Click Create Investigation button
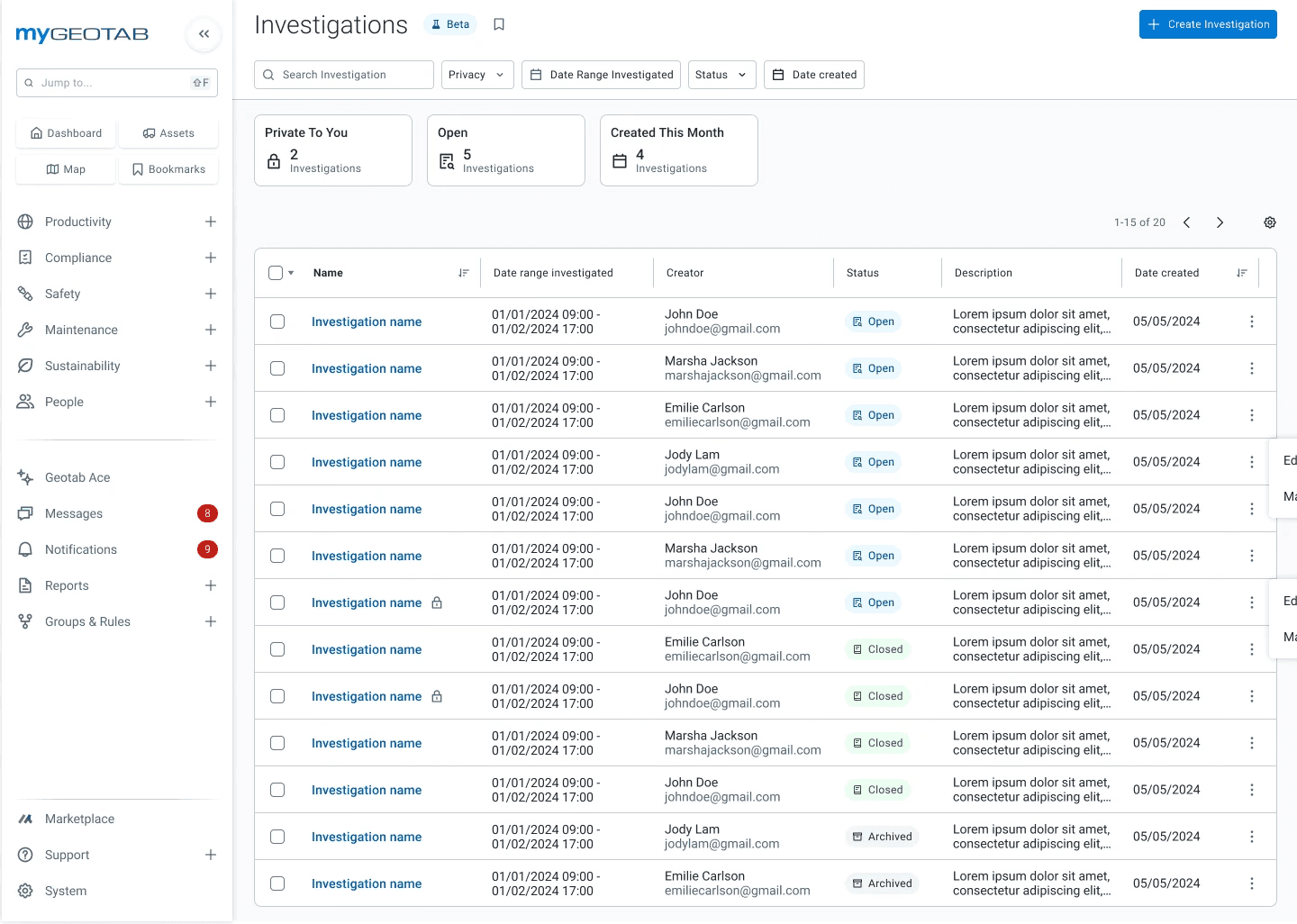 (x=1208, y=24)
